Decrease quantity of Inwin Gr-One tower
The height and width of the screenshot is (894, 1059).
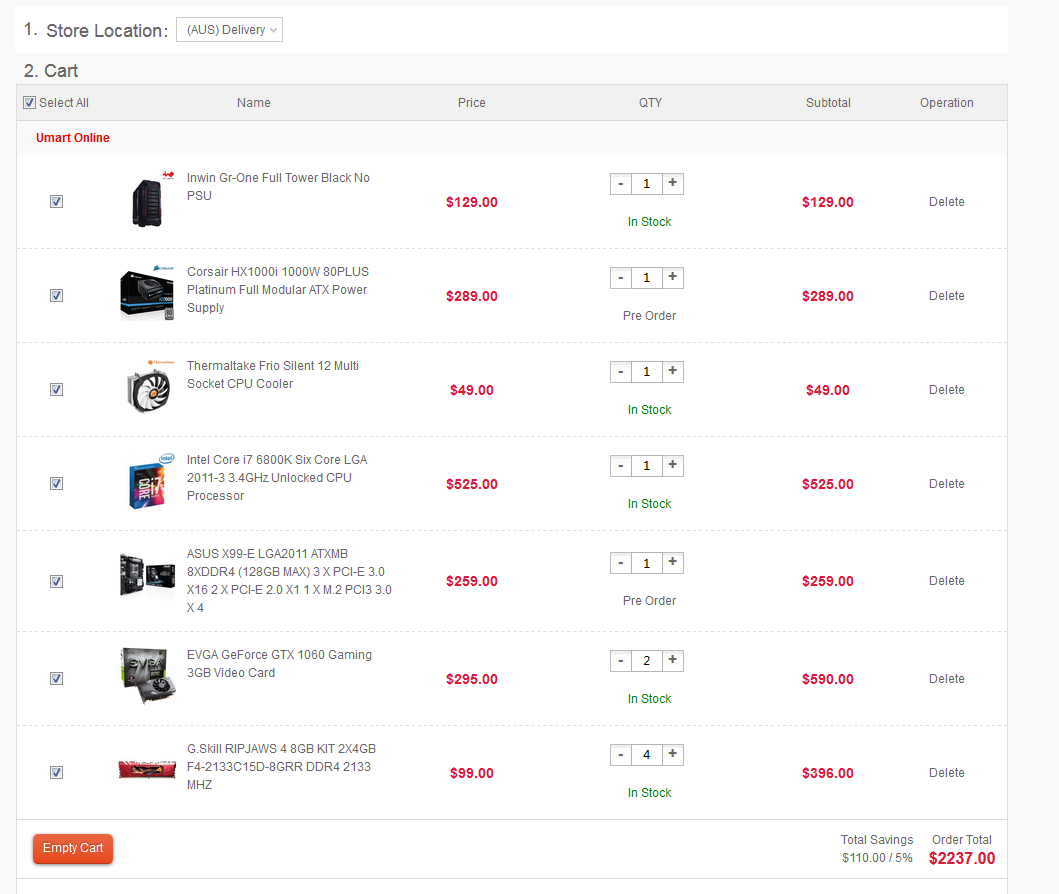pos(621,184)
